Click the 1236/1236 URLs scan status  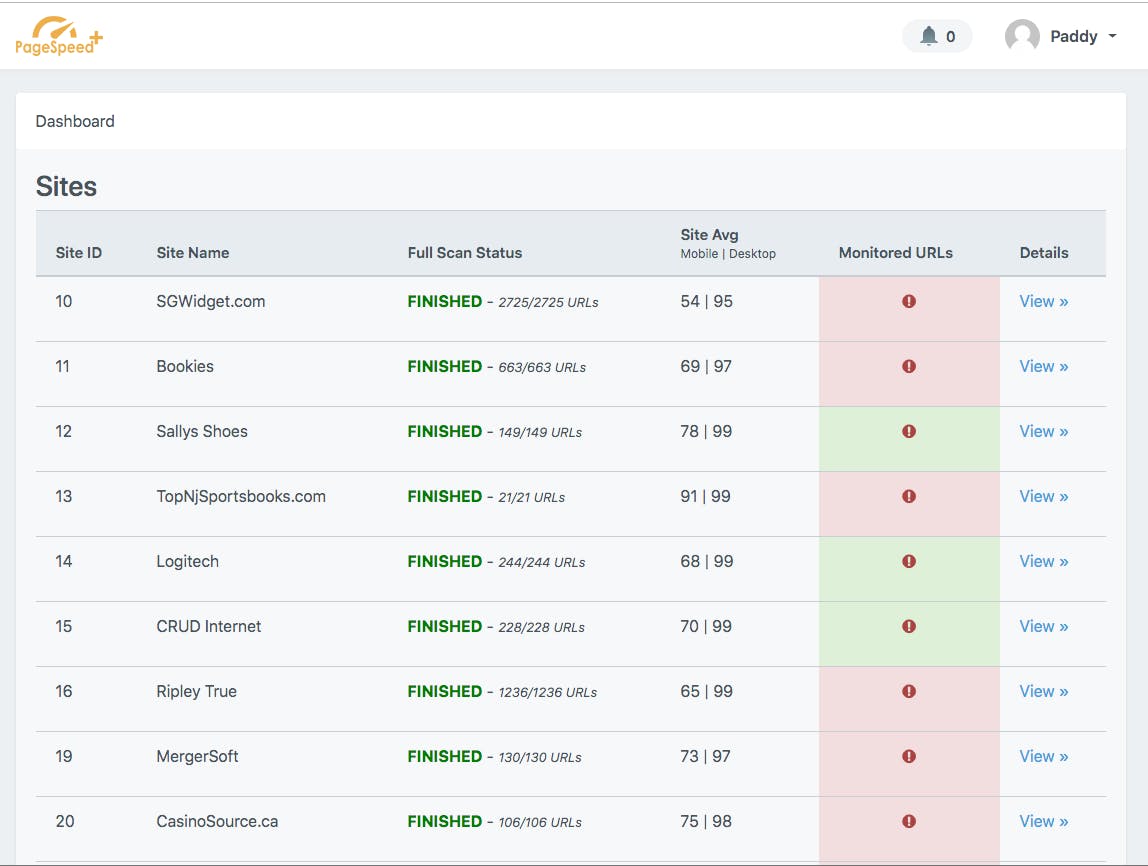pos(548,693)
